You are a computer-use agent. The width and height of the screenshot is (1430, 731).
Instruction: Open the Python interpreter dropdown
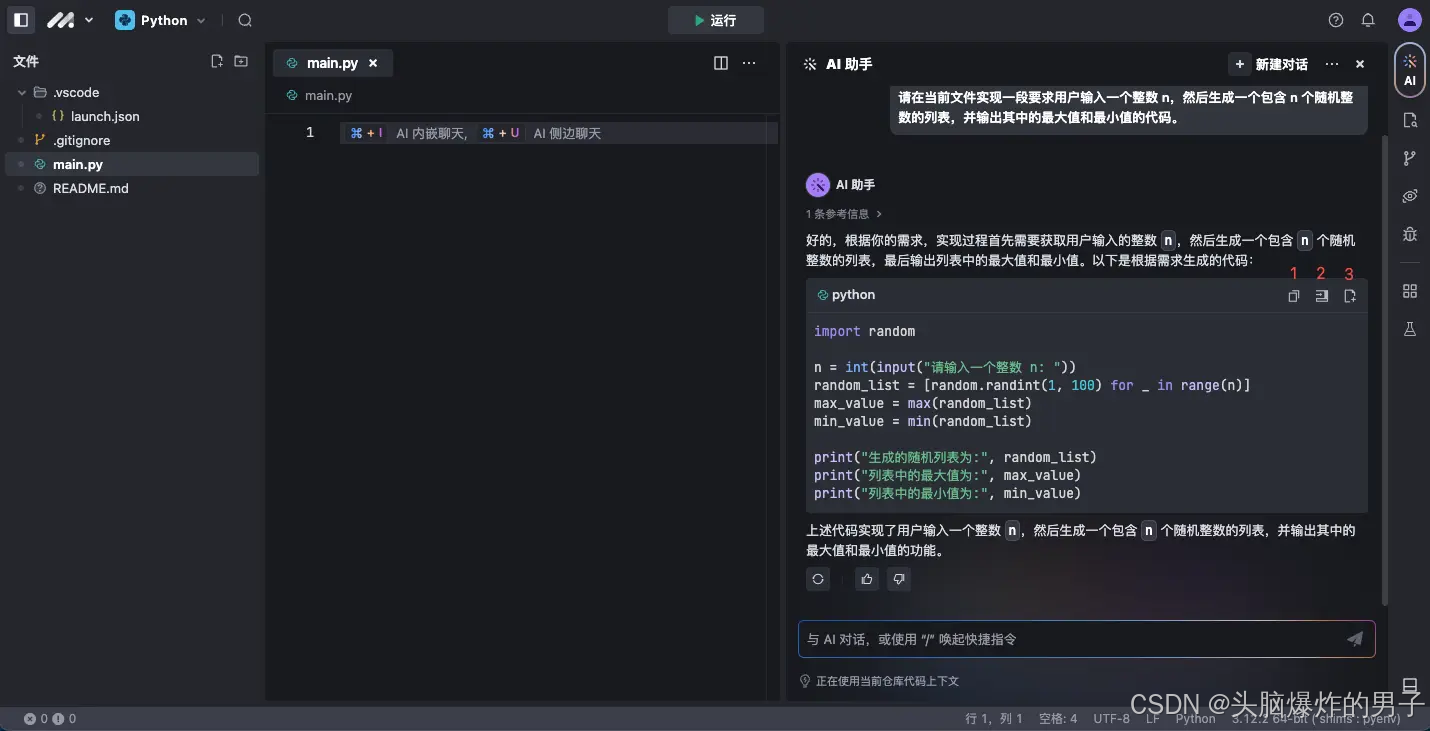click(201, 20)
